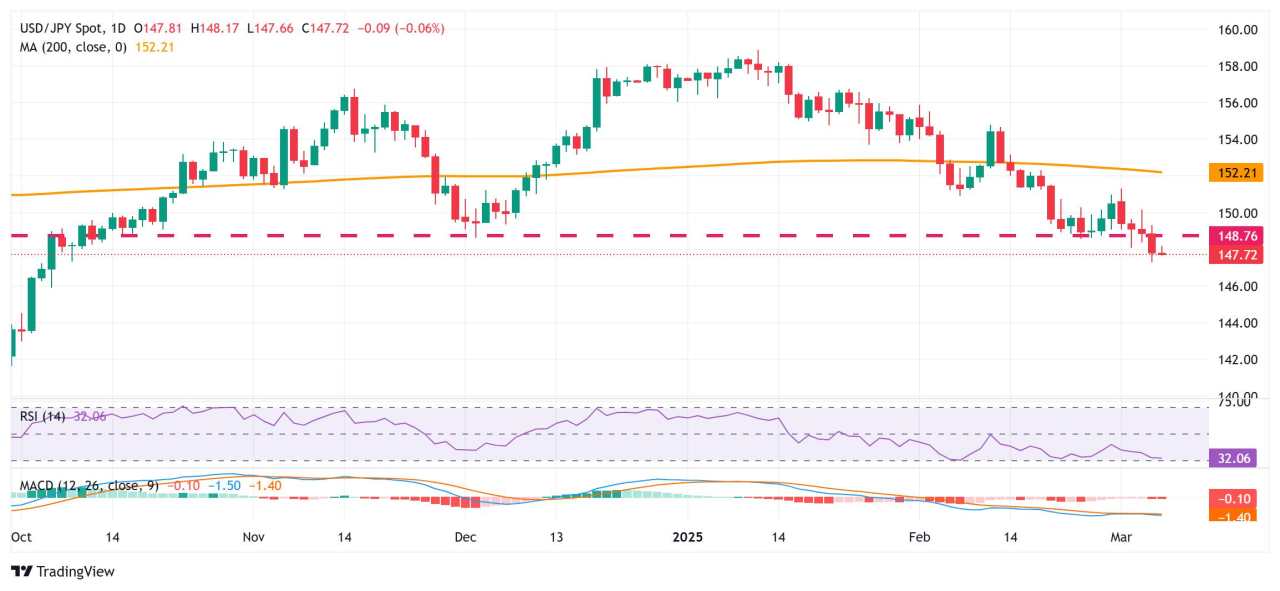Click the Mar label on time axis
This screenshot has width=1280, height=591.
pos(1121,537)
